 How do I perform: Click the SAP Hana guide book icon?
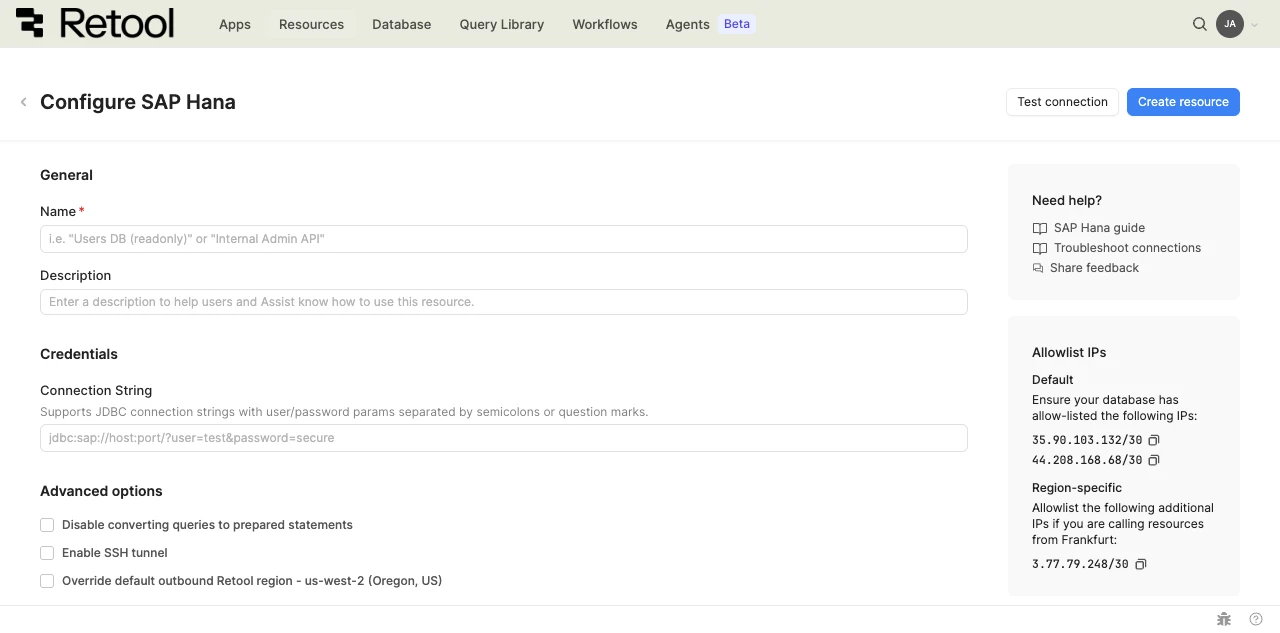(x=1040, y=228)
